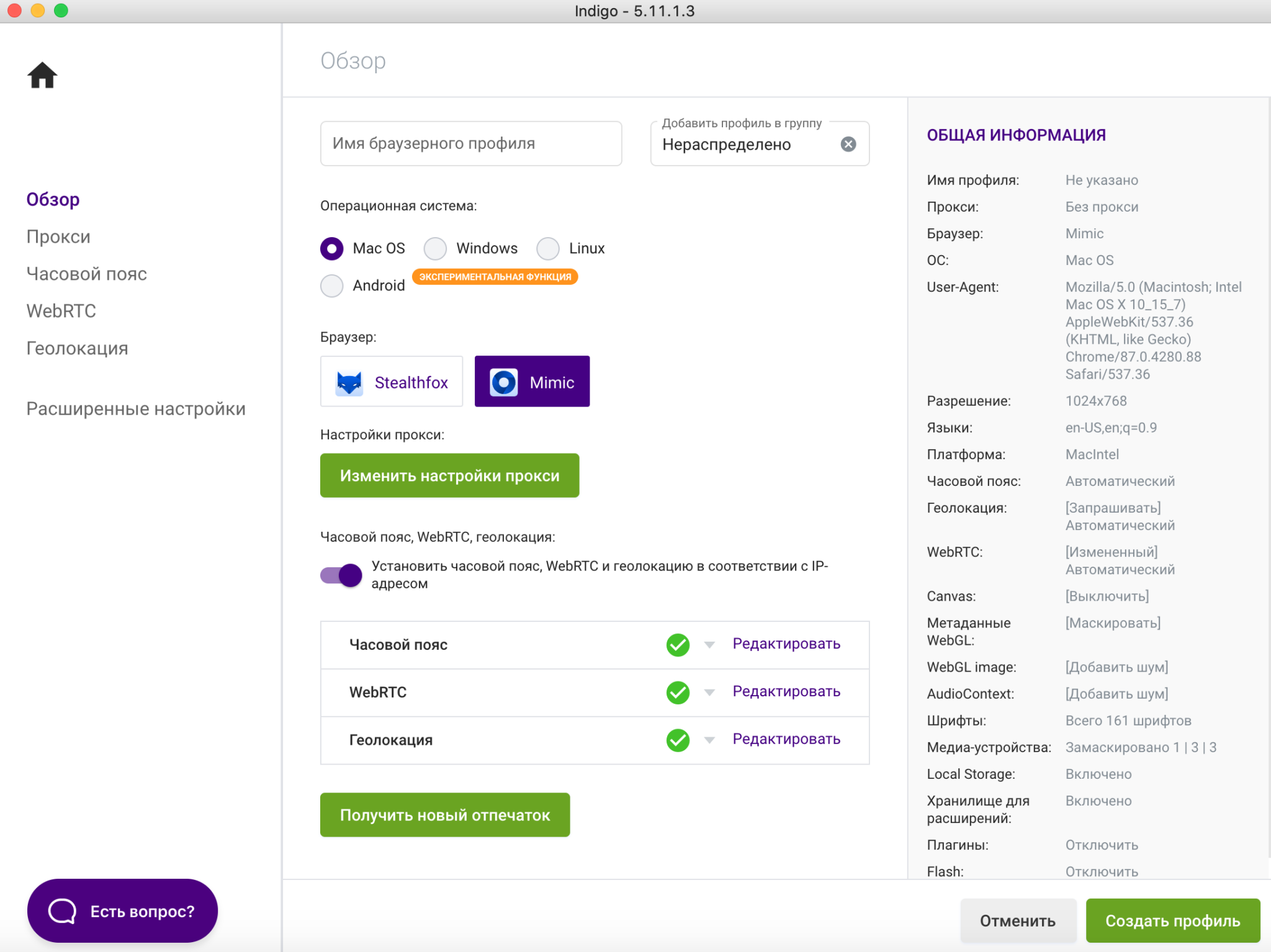Click the [Выключить] Canvas value

(x=1107, y=596)
